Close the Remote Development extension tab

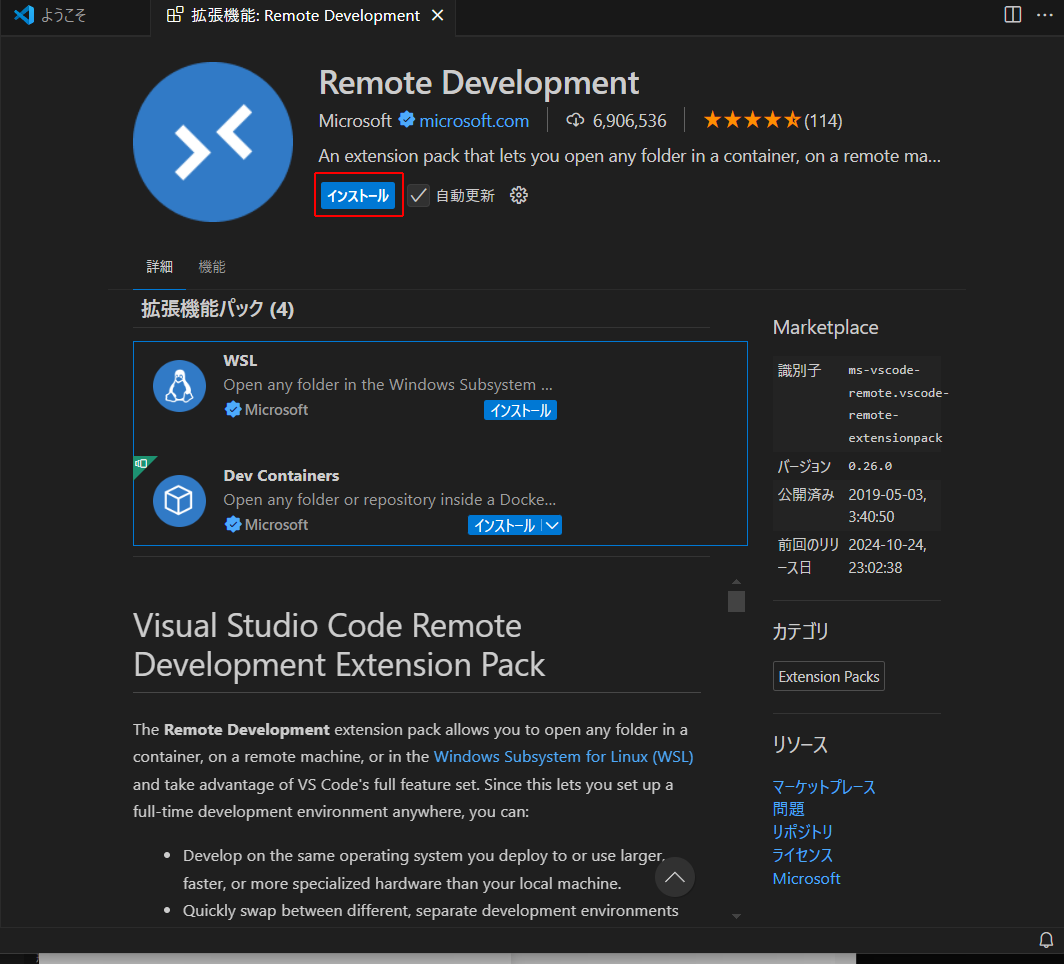click(438, 15)
